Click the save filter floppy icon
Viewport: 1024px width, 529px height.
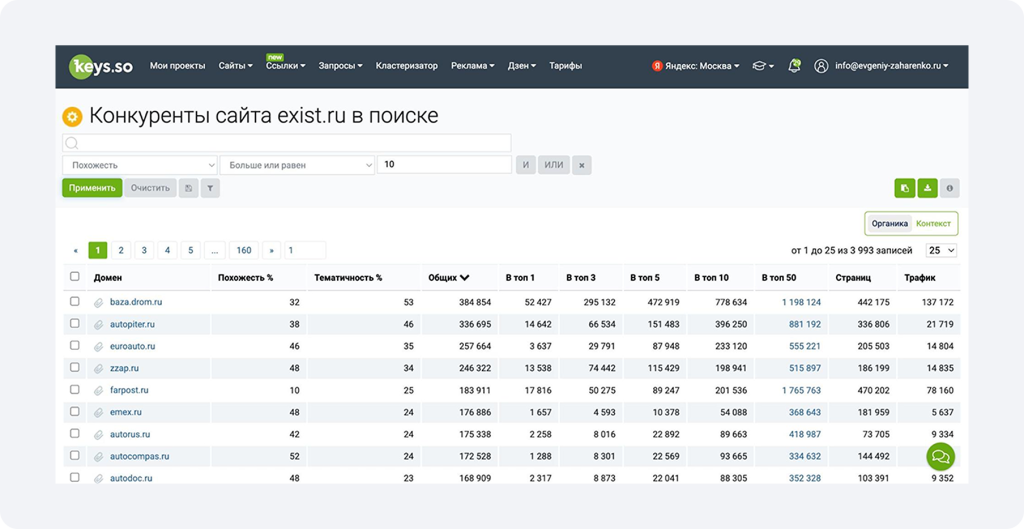coord(188,188)
